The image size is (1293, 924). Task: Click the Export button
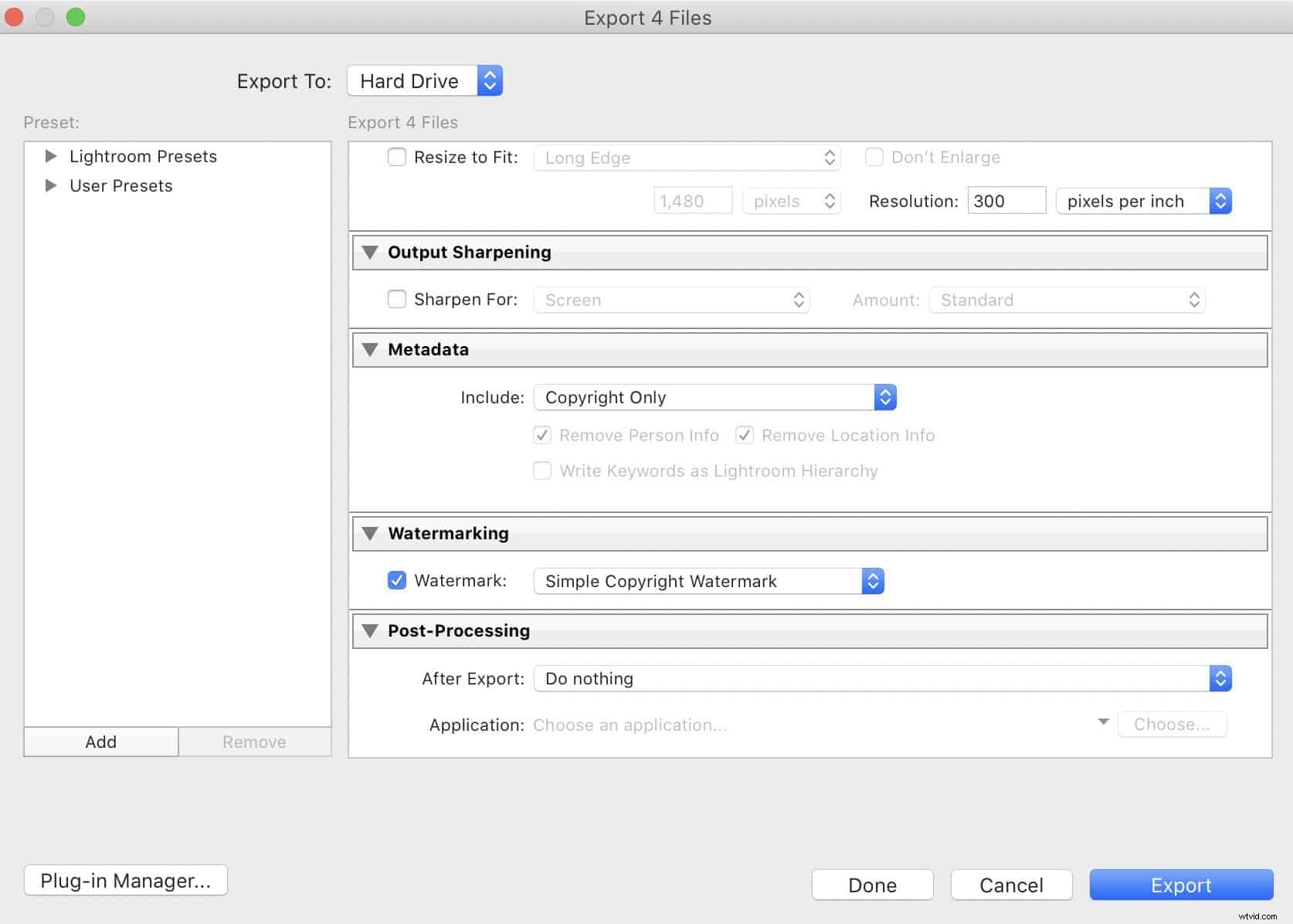click(1180, 885)
